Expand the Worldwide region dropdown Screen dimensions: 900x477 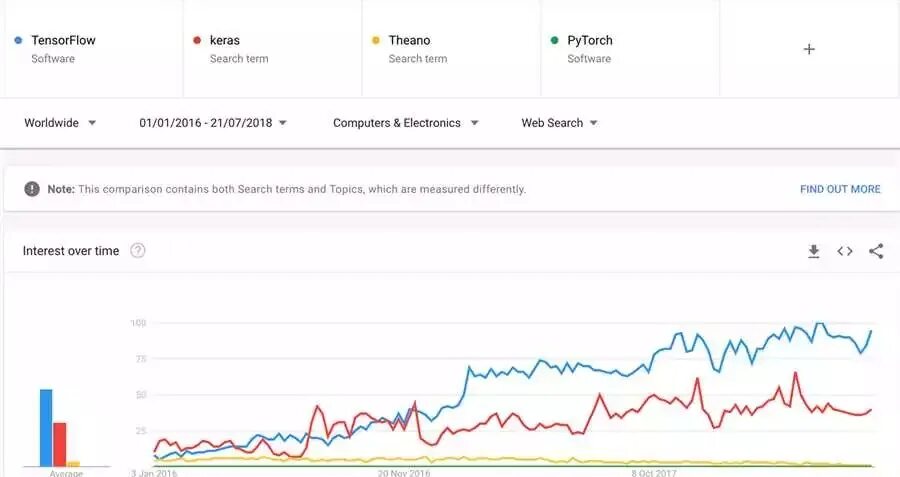coord(60,123)
